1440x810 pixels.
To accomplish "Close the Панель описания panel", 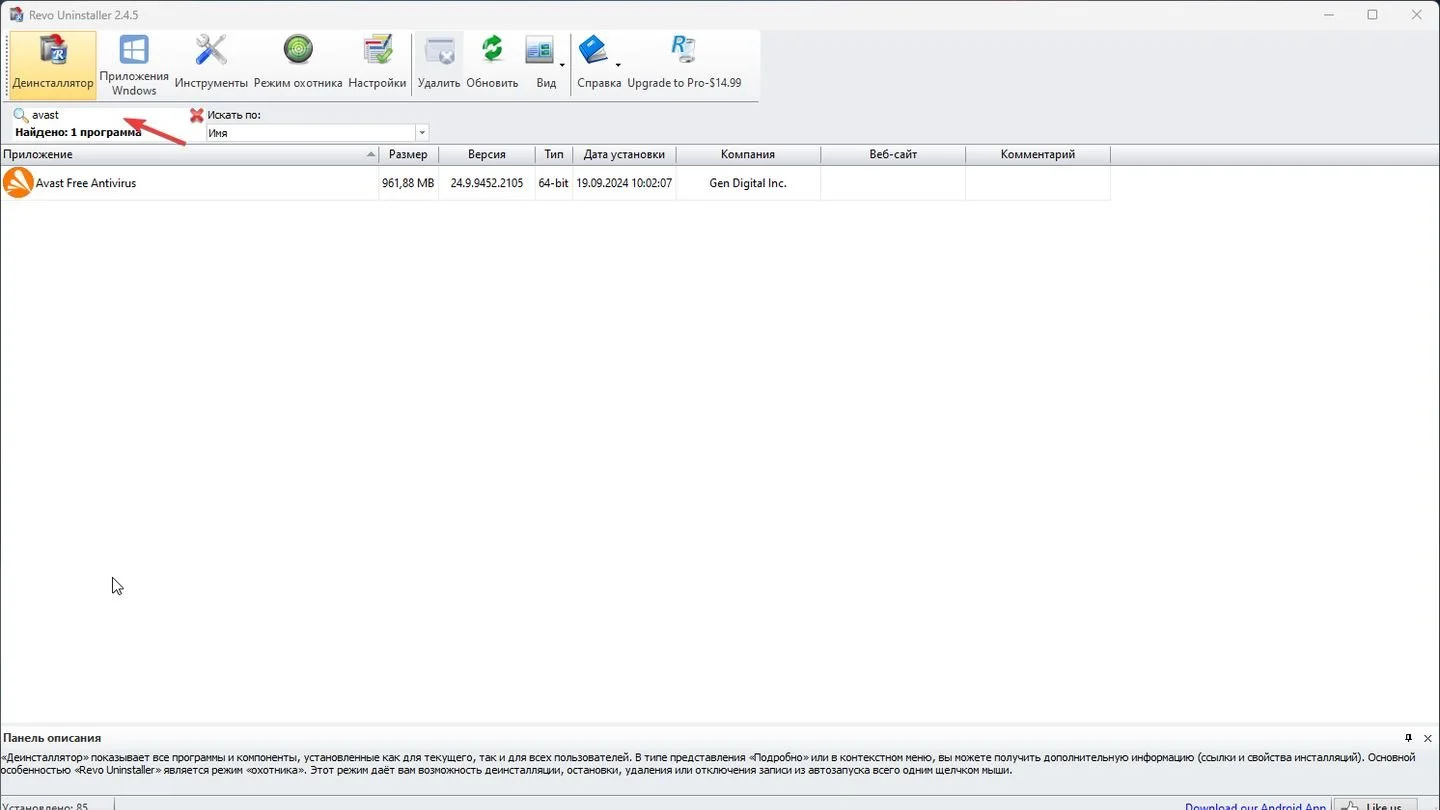I will (x=1427, y=738).
